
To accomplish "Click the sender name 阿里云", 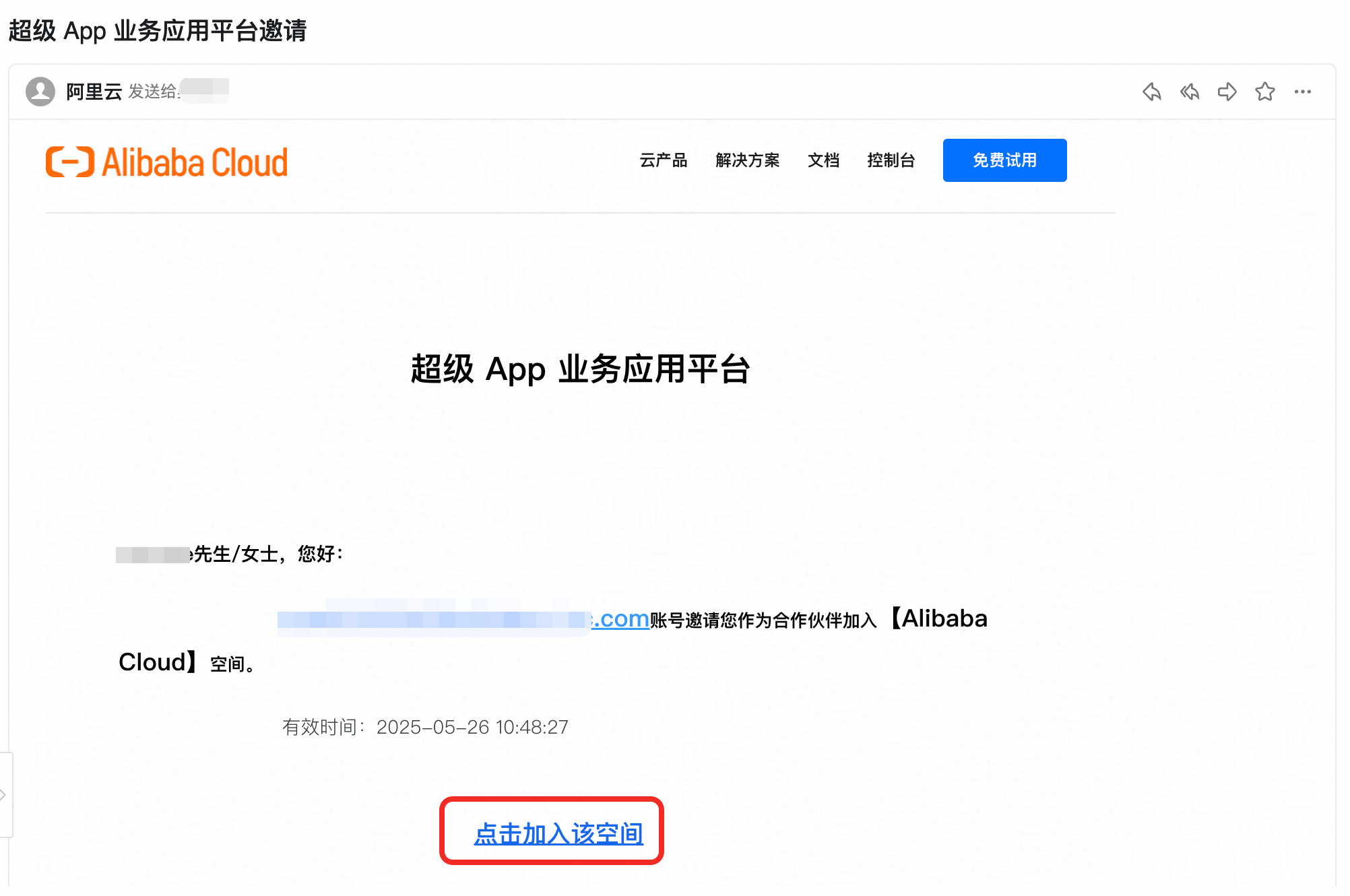I will pyautogui.click(x=94, y=92).
